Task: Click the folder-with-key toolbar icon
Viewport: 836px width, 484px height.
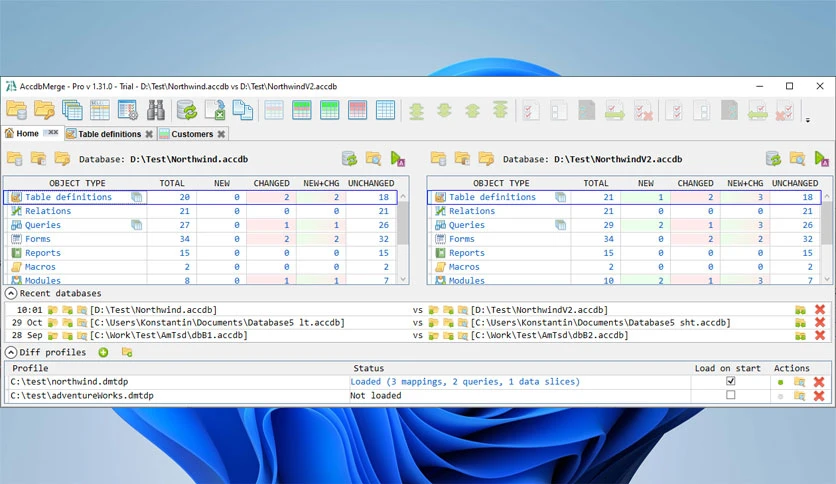Action: tap(44, 110)
